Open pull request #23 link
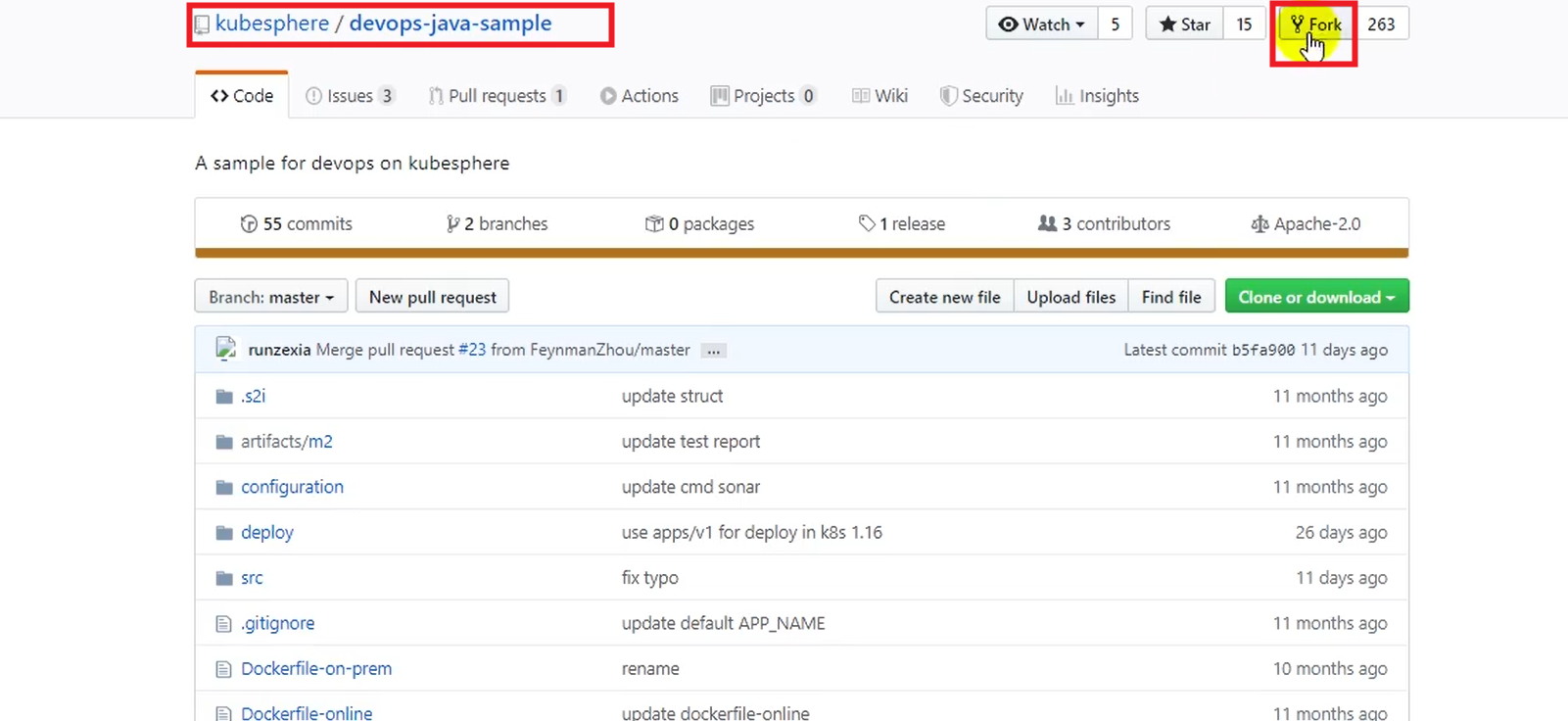Image resolution: width=1568 pixels, height=721 pixels. tap(472, 350)
